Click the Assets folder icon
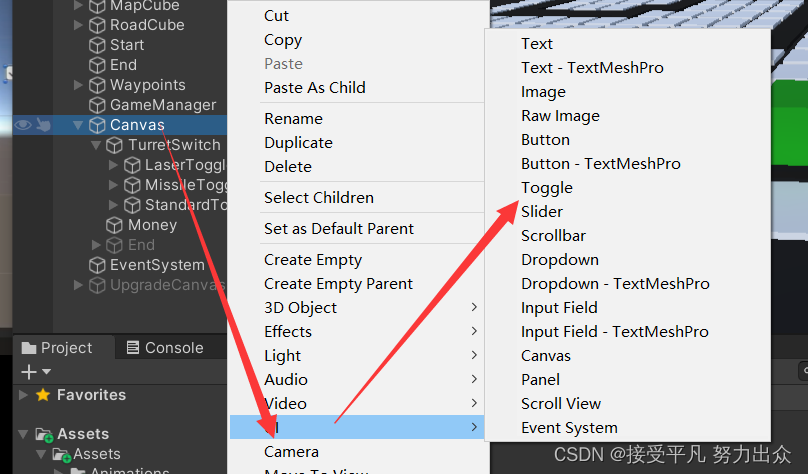This screenshot has height=474, width=808. pyautogui.click(x=44, y=435)
